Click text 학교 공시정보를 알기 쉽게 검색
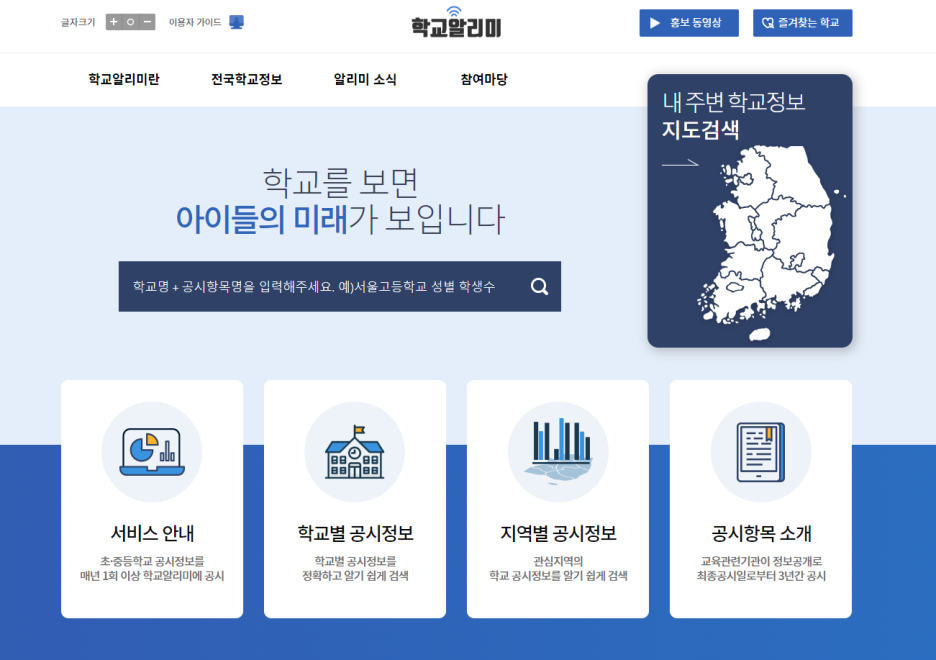 pos(558,576)
